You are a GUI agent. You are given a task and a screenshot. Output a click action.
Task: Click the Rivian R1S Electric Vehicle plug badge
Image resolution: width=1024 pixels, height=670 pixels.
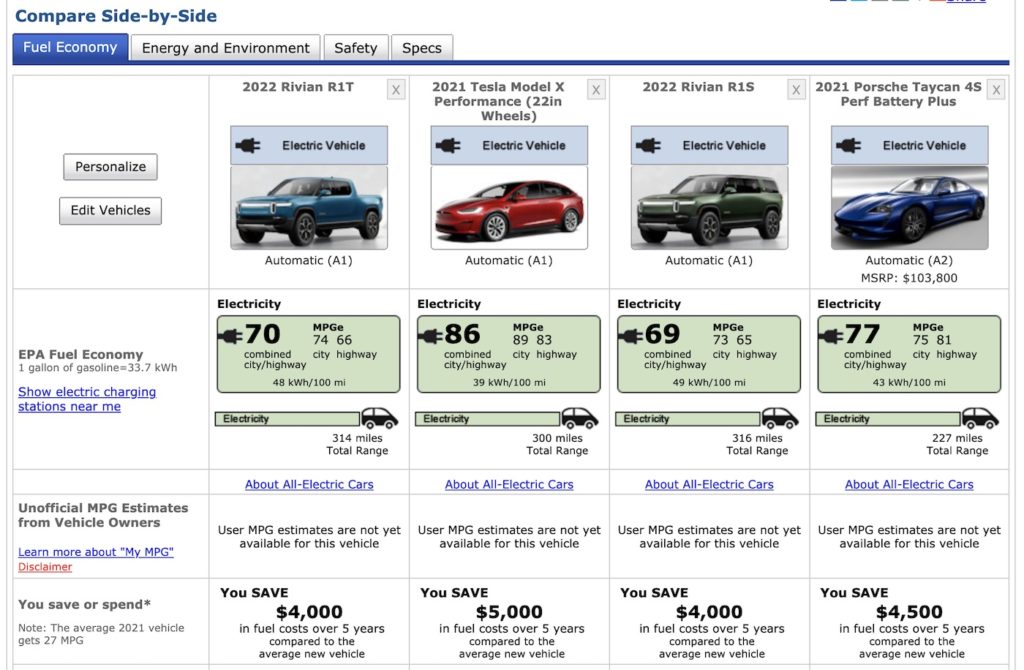pos(709,146)
